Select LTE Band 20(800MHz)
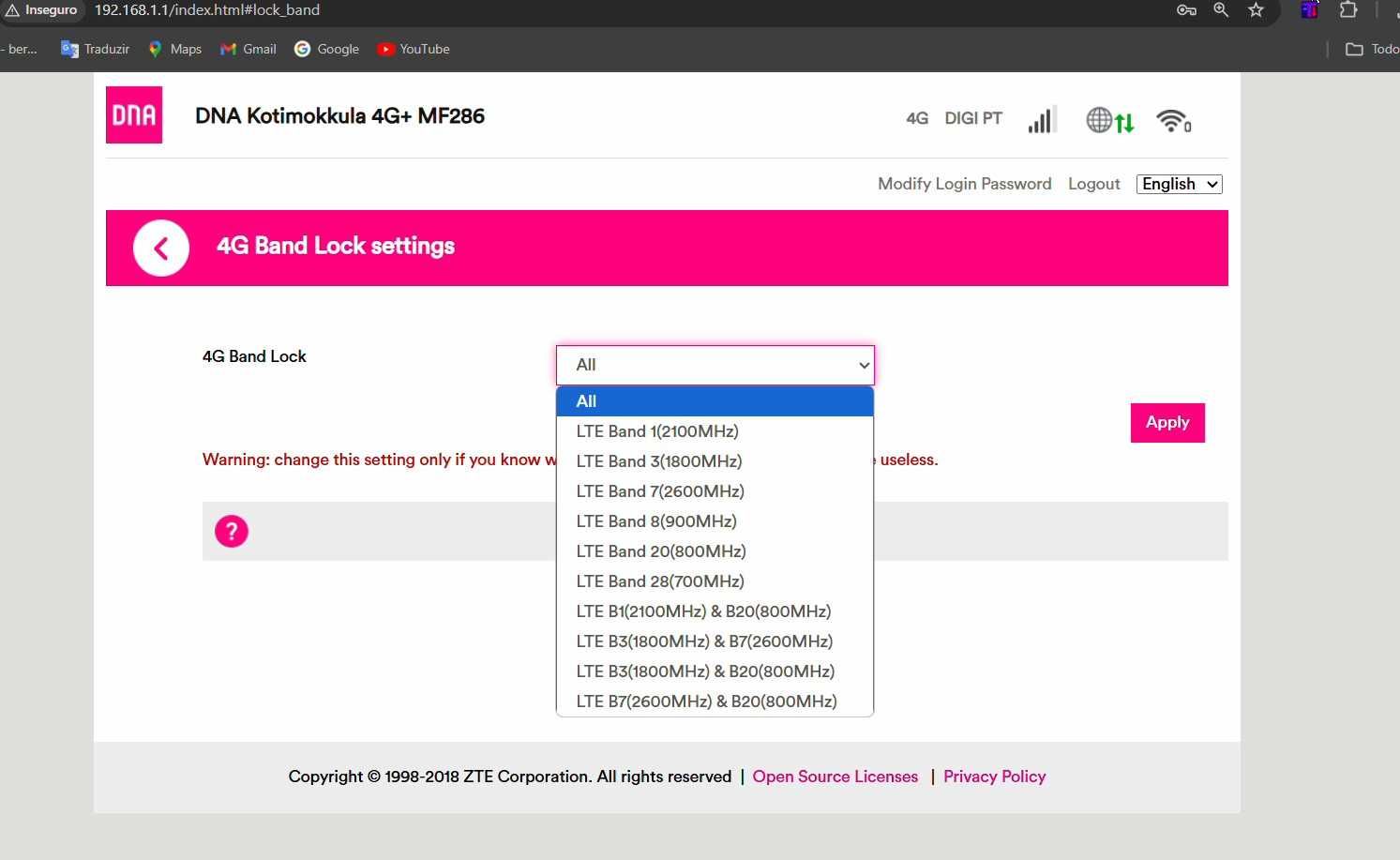The height and width of the screenshot is (860, 1400). coord(715,551)
